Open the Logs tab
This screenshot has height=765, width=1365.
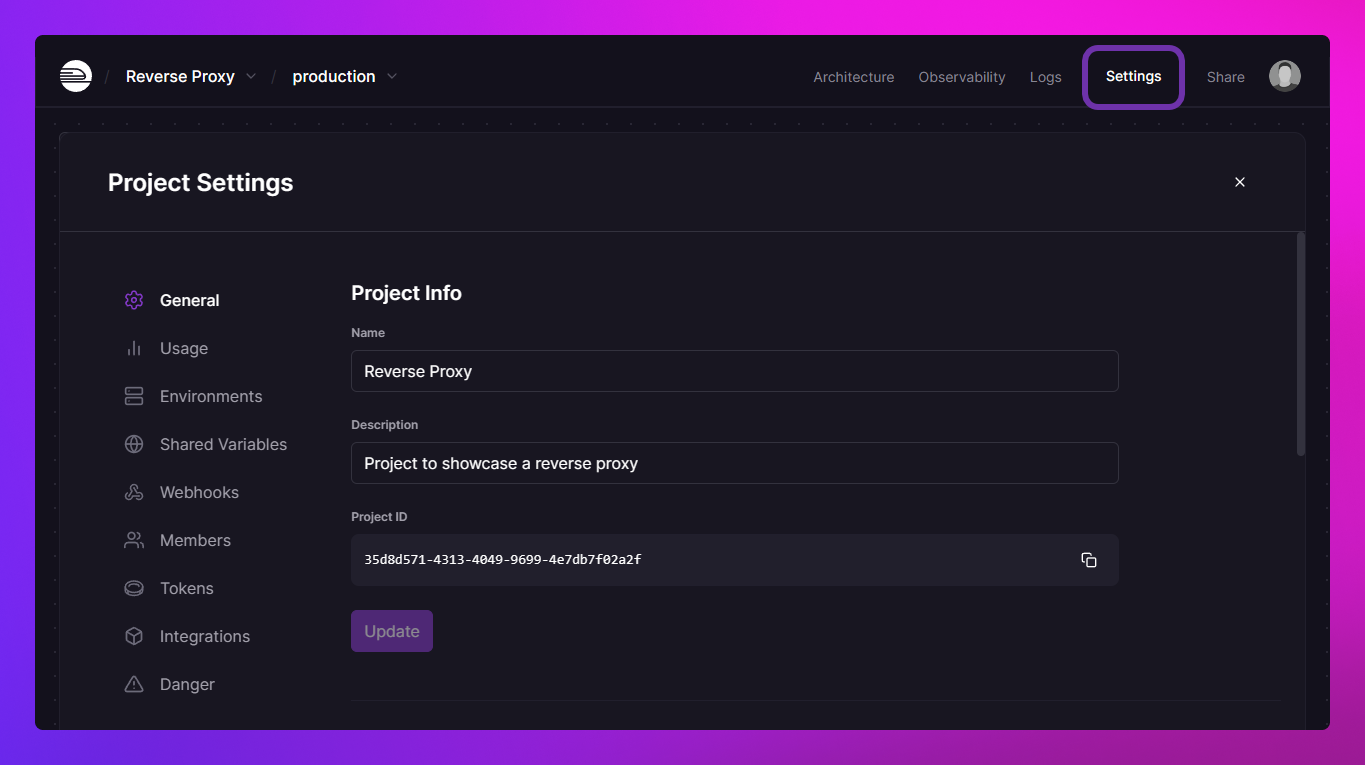(x=1046, y=77)
